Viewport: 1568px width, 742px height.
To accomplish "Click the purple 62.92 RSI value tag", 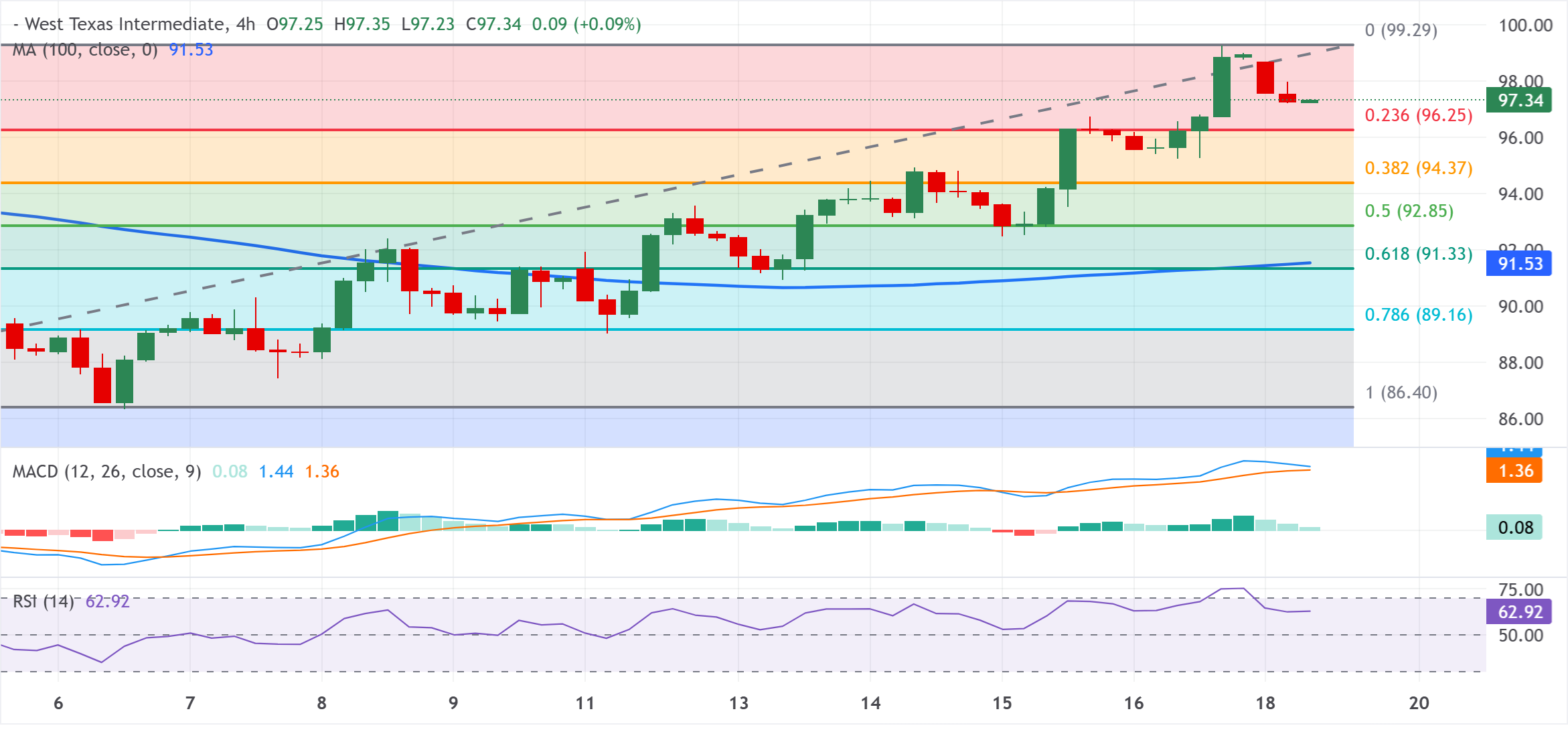I will (x=1519, y=612).
